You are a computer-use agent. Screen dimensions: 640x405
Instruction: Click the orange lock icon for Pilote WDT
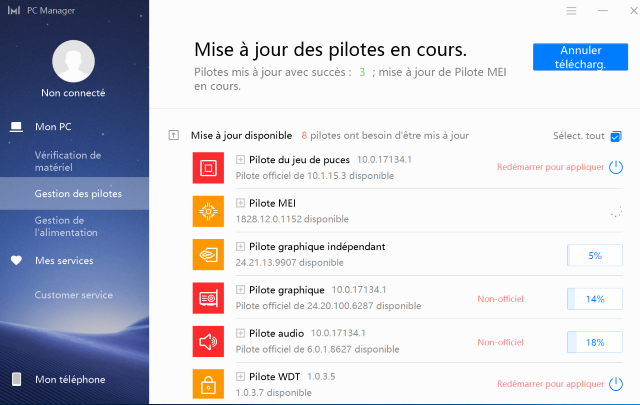tap(208, 384)
